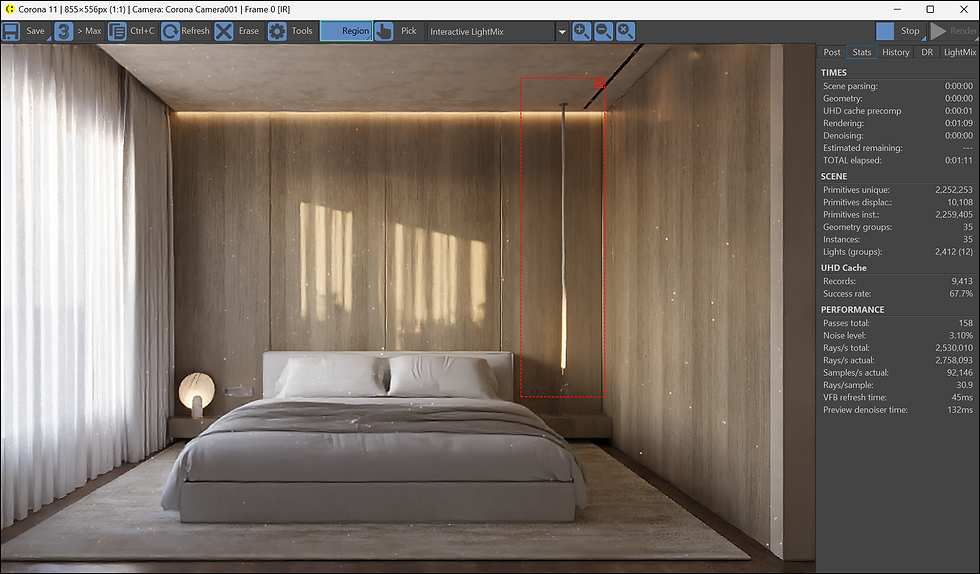Click the 'Denoising:' time row

tap(898, 136)
